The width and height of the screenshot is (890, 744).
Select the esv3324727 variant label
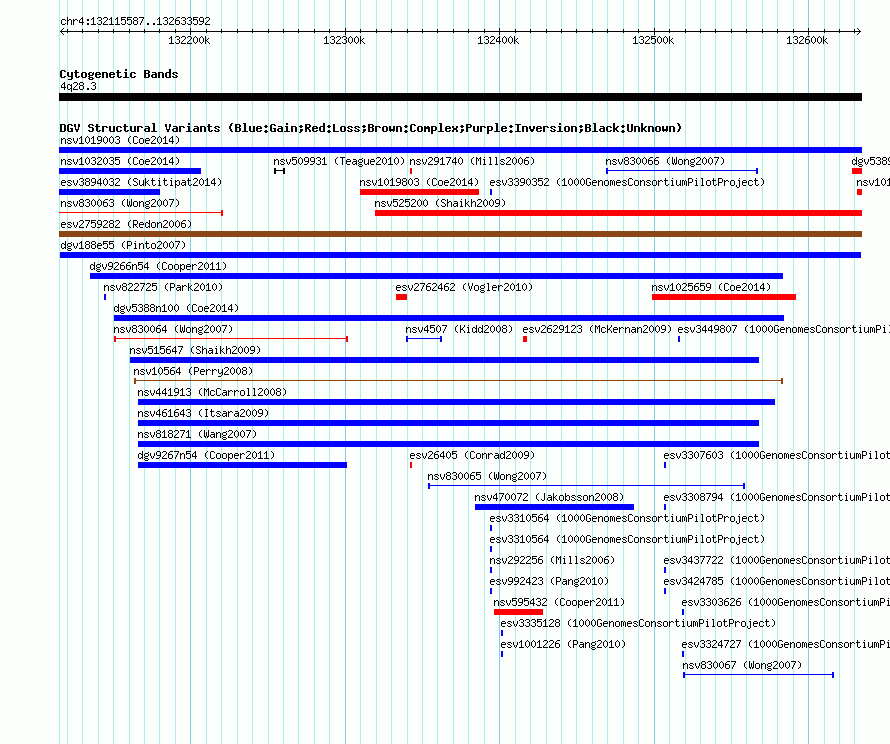[786, 644]
